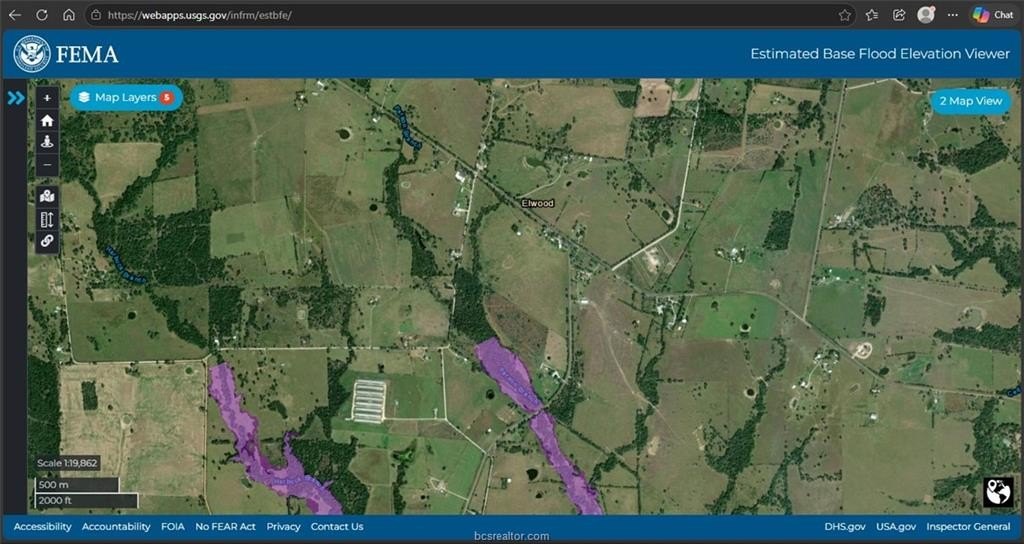Visit the DHS.gov link
The height and width of the screenshot is (544, 1024).
[x=845, y=526]
